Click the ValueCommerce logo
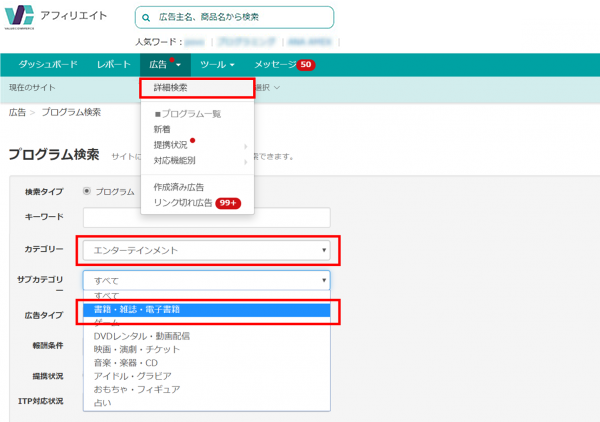The image size is (600, 422). tap(19, 17)
